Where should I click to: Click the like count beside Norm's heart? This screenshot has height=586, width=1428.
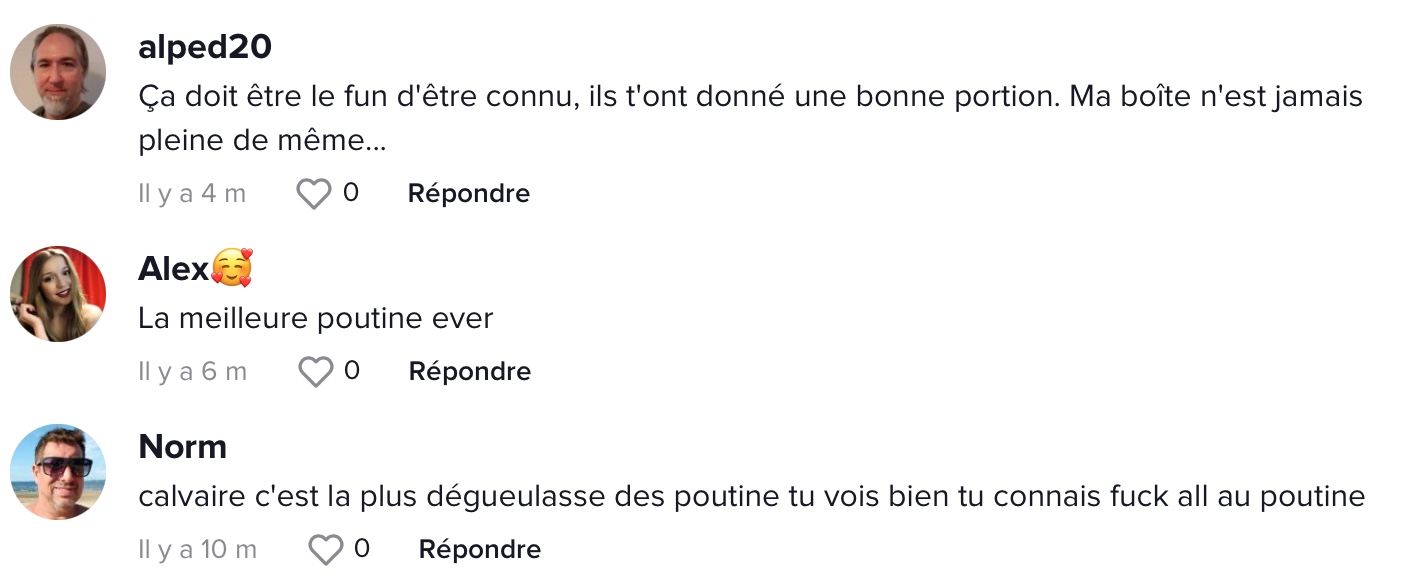[362, 548]
